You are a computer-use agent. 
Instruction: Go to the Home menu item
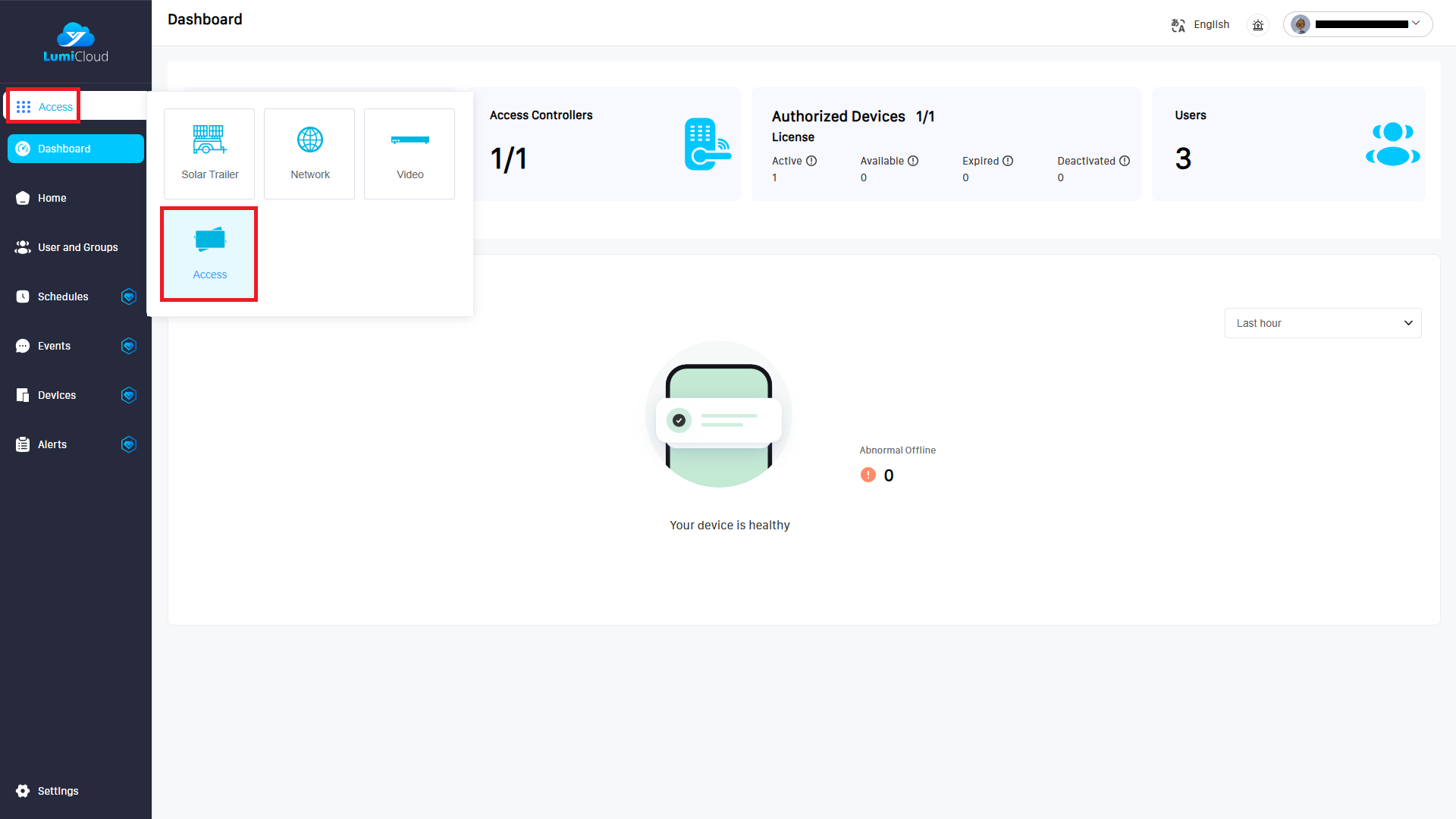[x=52, y=198]
